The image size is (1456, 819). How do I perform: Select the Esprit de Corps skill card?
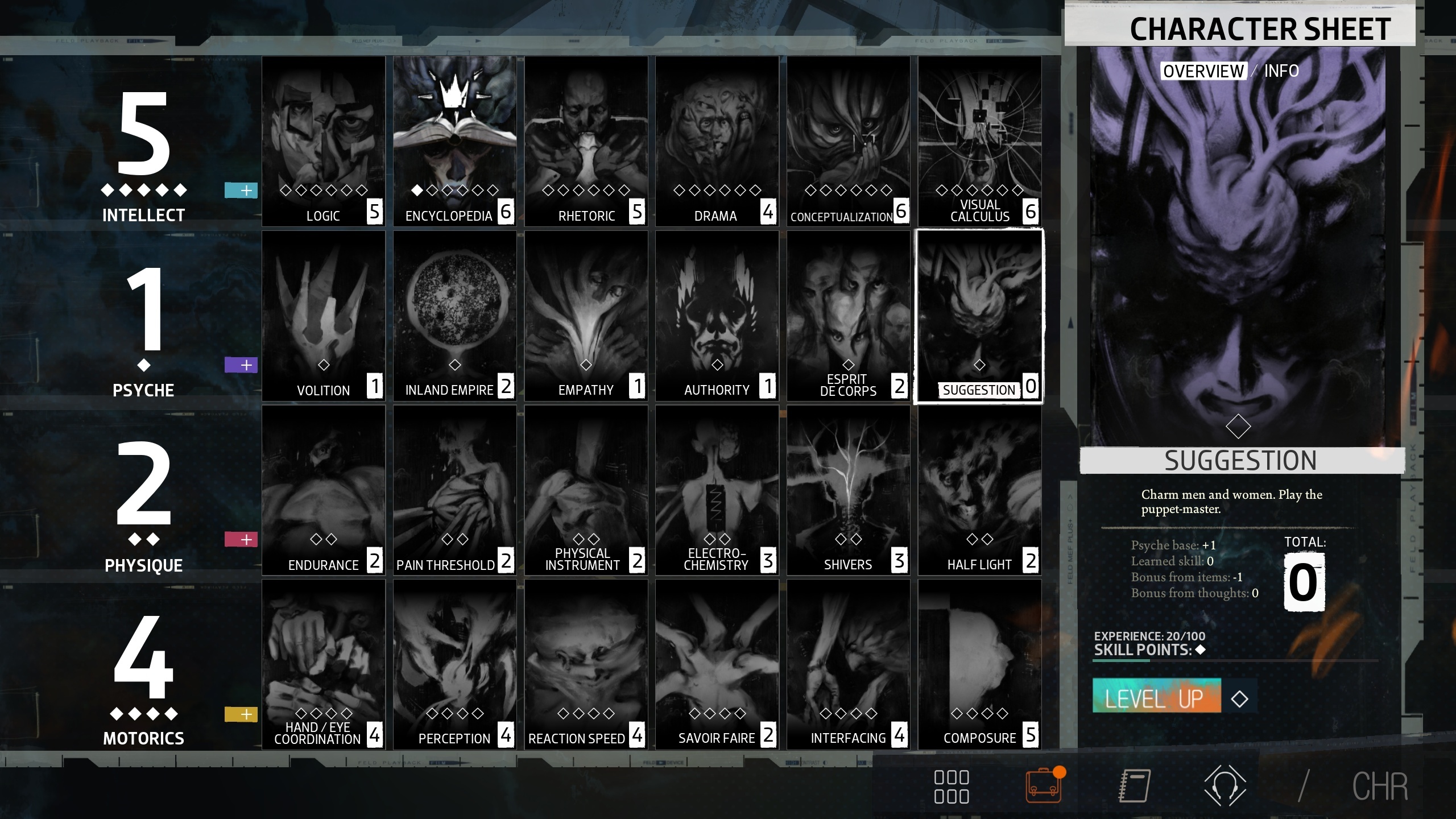(849, 316)
